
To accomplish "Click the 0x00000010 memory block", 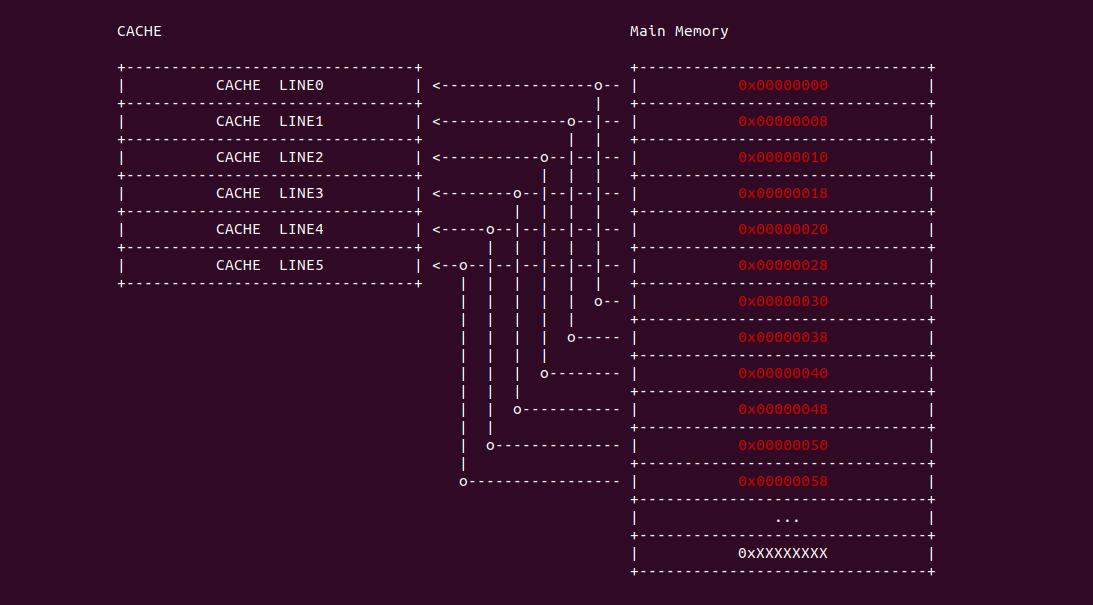I will (783, 158).
